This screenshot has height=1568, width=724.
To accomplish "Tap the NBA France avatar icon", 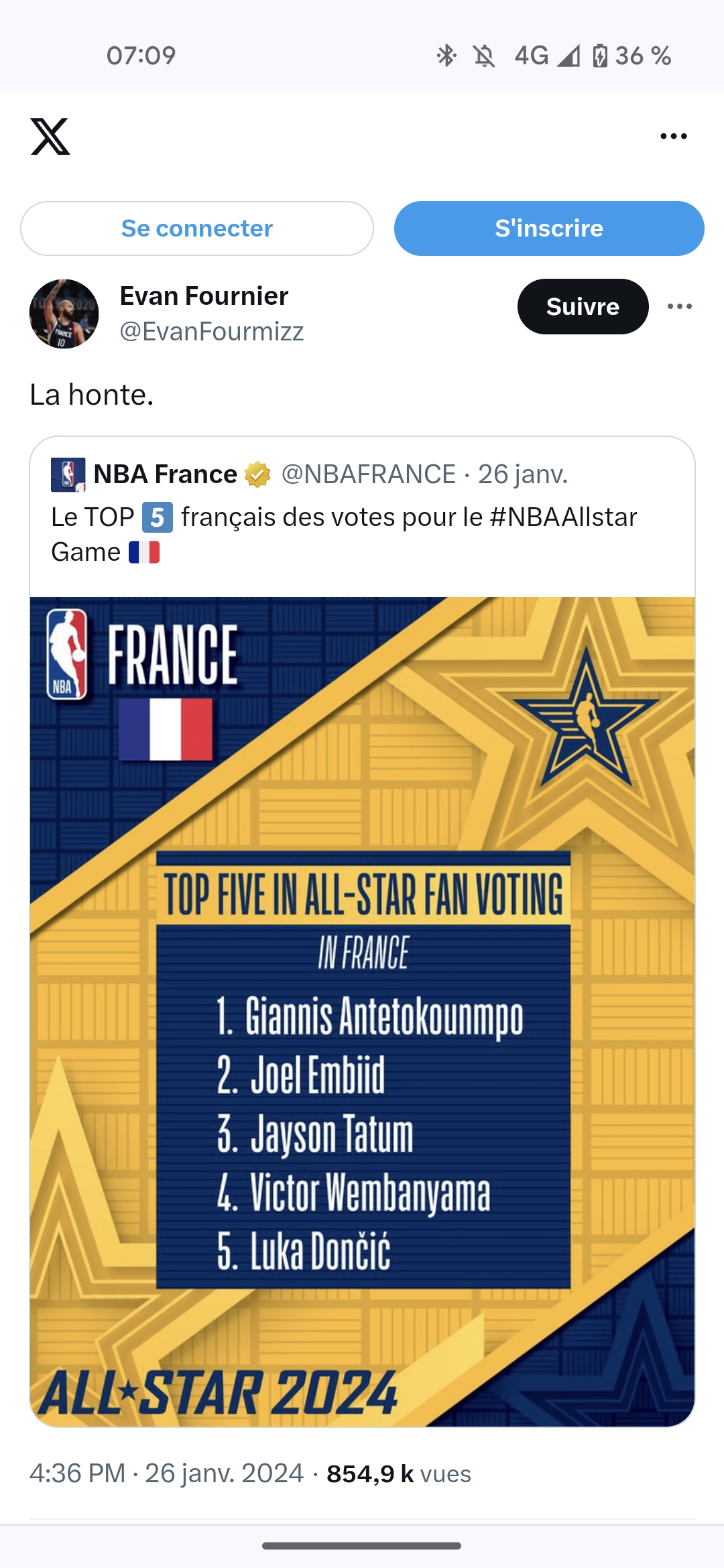I will [68, 474].
